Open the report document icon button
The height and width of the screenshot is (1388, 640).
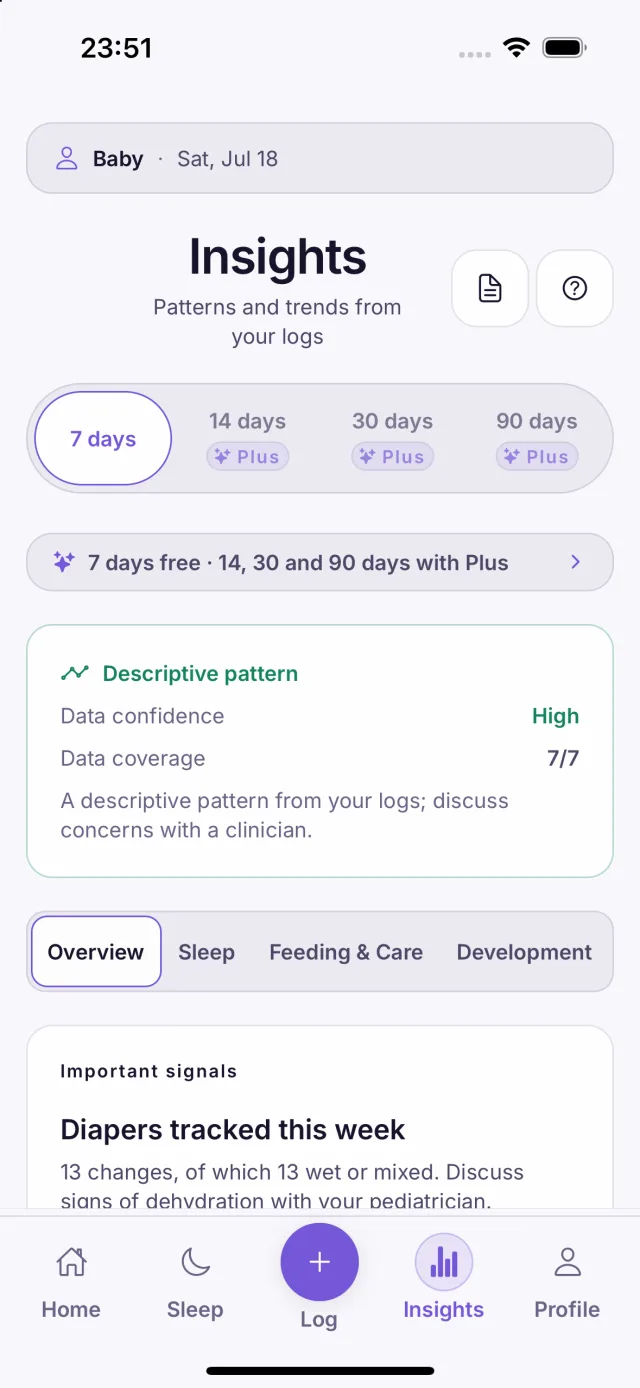(x=490, y=288)
